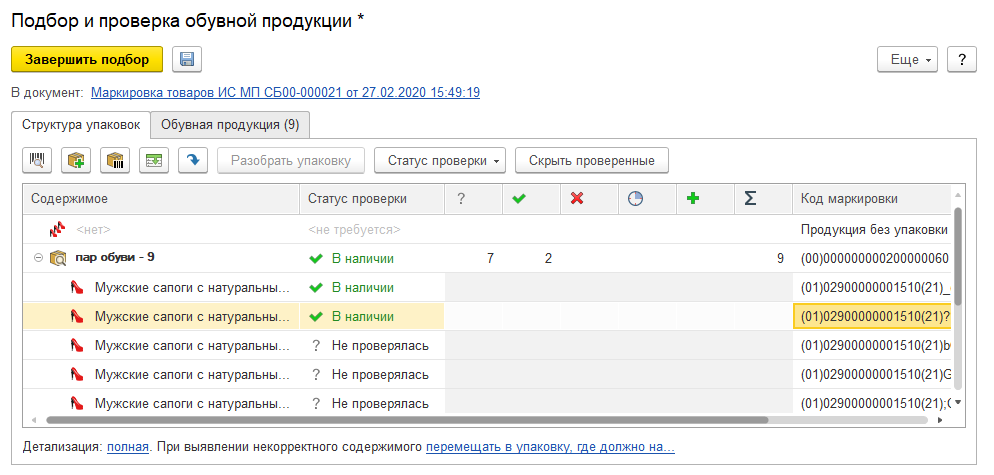This screenshot has height=475, width=994.
Task: Click the sigma total column header
Action: 750,199
